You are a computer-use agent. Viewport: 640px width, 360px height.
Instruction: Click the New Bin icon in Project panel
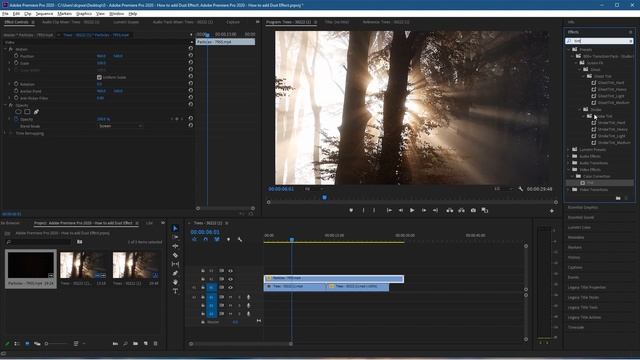tap(136, 344)
